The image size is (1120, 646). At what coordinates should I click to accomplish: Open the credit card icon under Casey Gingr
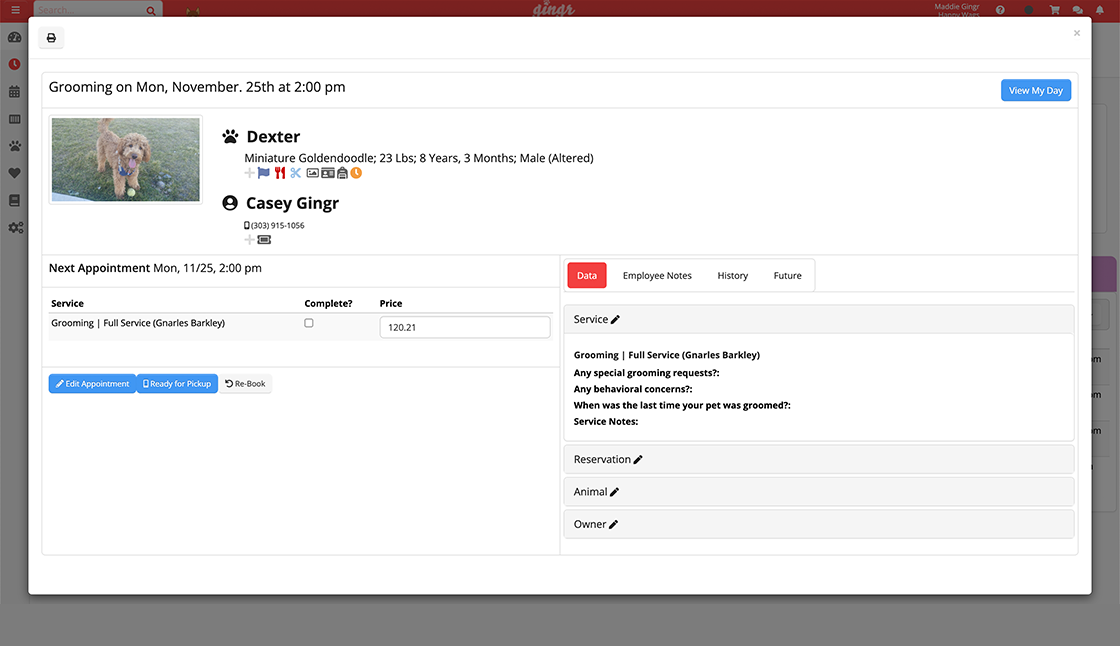click(264, 240)
